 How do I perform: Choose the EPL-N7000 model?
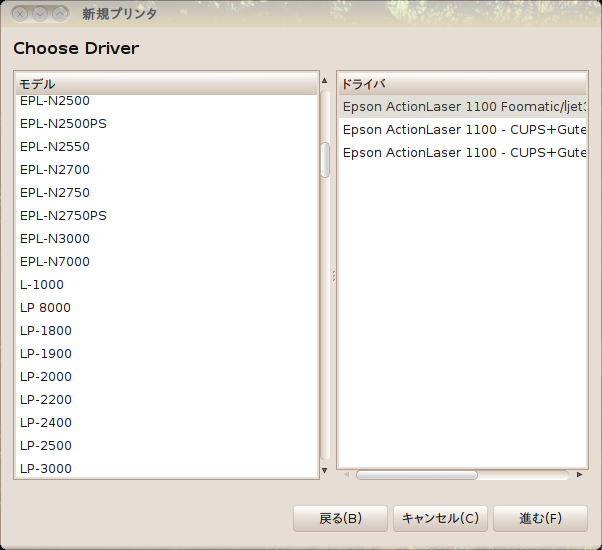coord(167,262)
